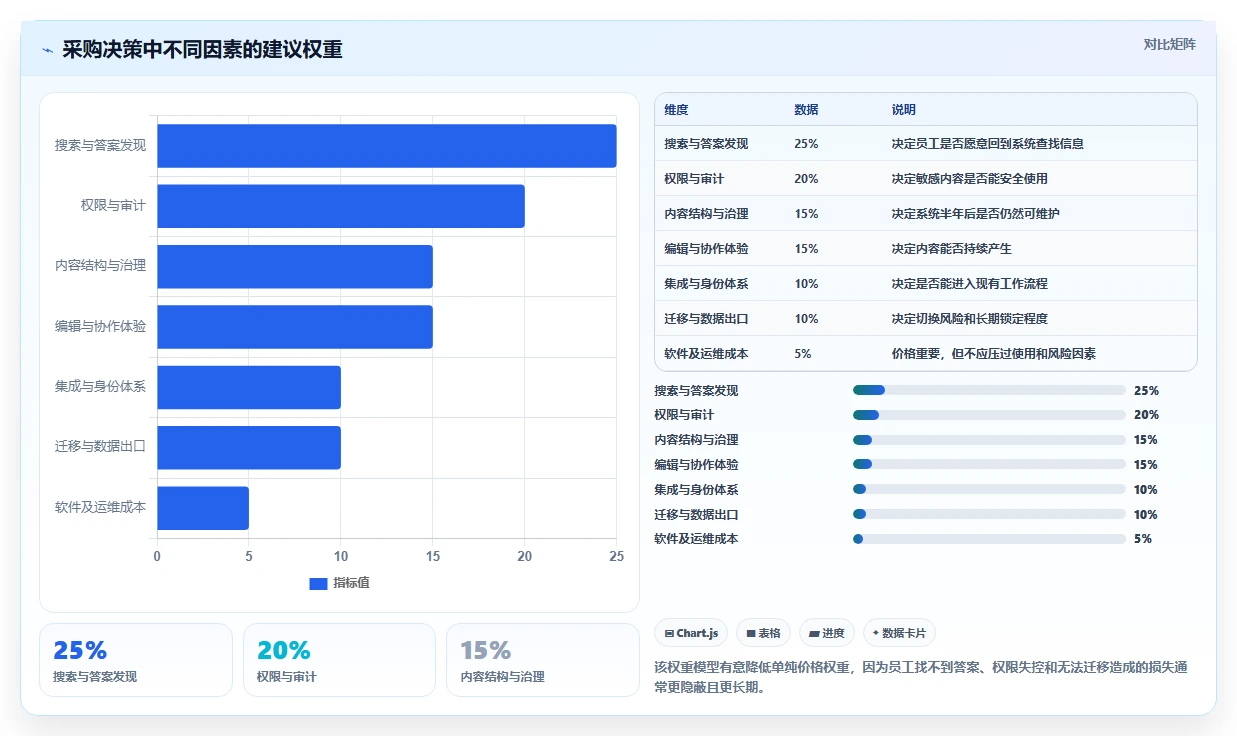This screenshot has height=736, width=1237.
Task: Open the 15% 内容结构与治理 stat card
Action: 543,660
